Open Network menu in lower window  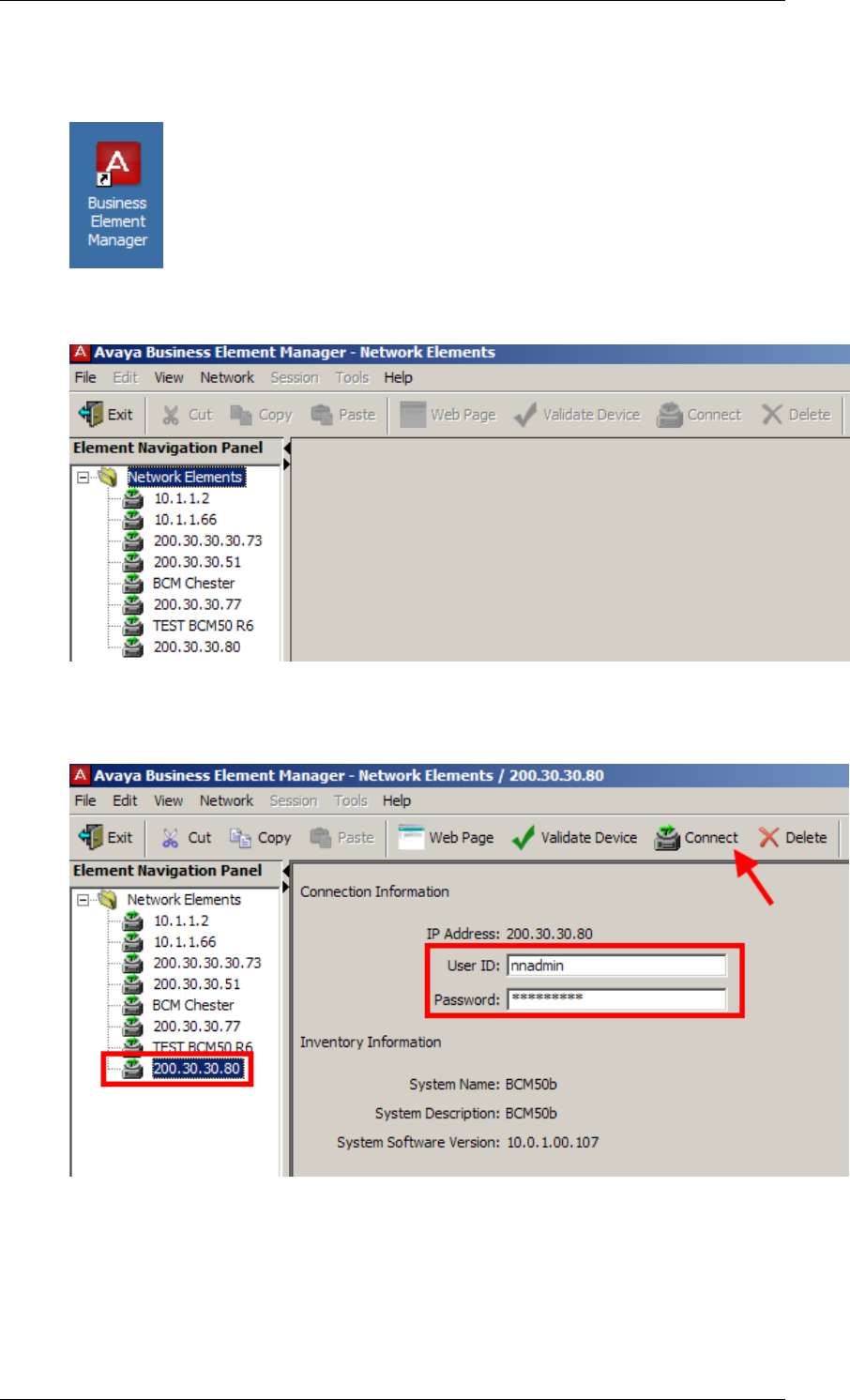click(x=226, y=800)
